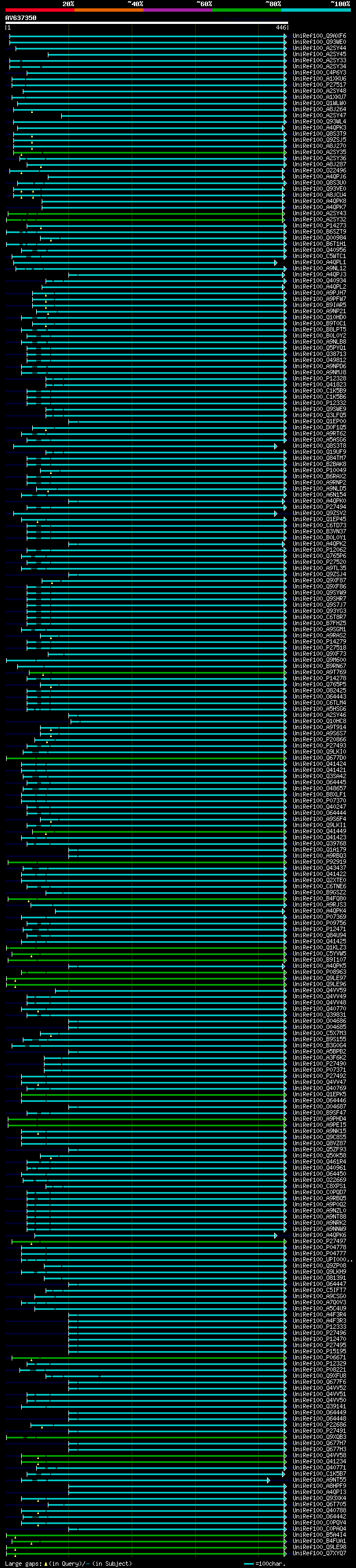Select hit label UniRef100_P27517
356x1568 pixels.
coord(319,85)
